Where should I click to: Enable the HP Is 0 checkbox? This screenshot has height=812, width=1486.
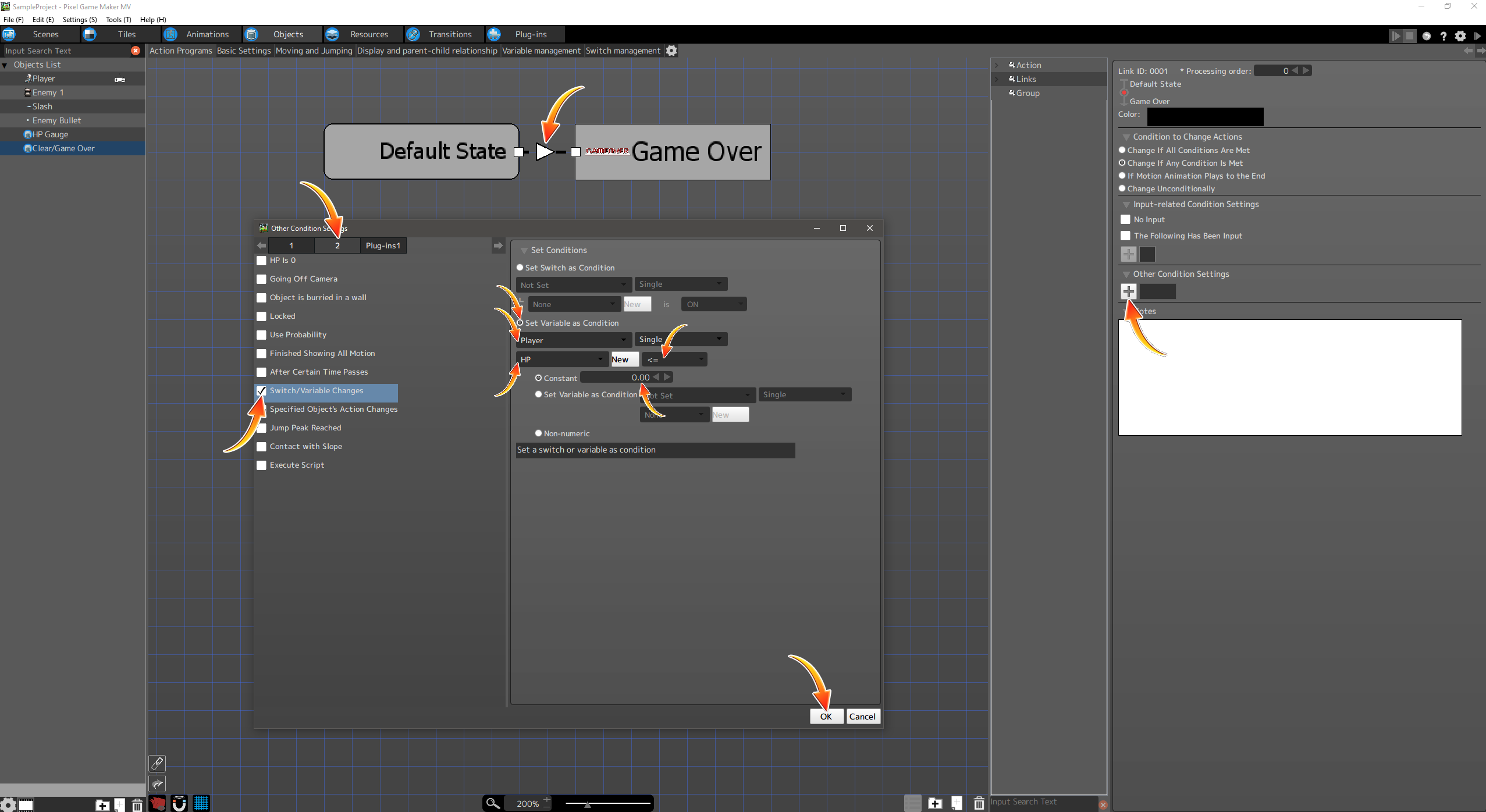pyautogui.click(x=262, y=261)
